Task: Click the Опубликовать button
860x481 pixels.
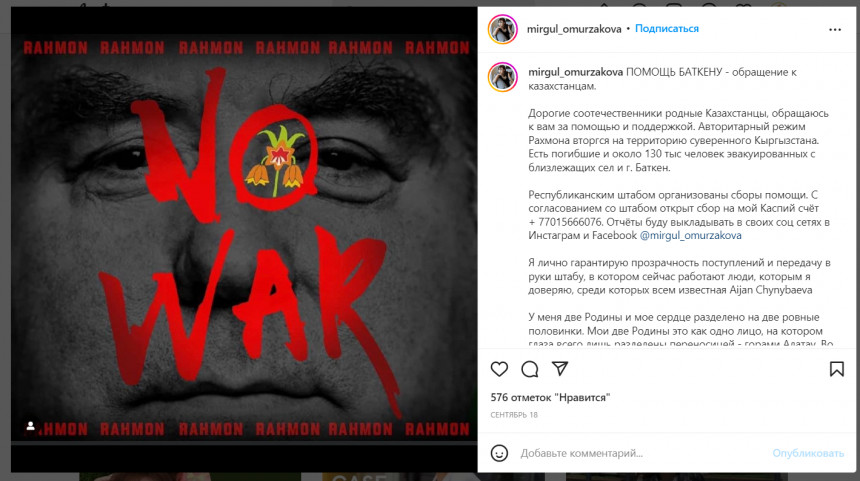Action: pyautogui.click(x=808, y=453)
